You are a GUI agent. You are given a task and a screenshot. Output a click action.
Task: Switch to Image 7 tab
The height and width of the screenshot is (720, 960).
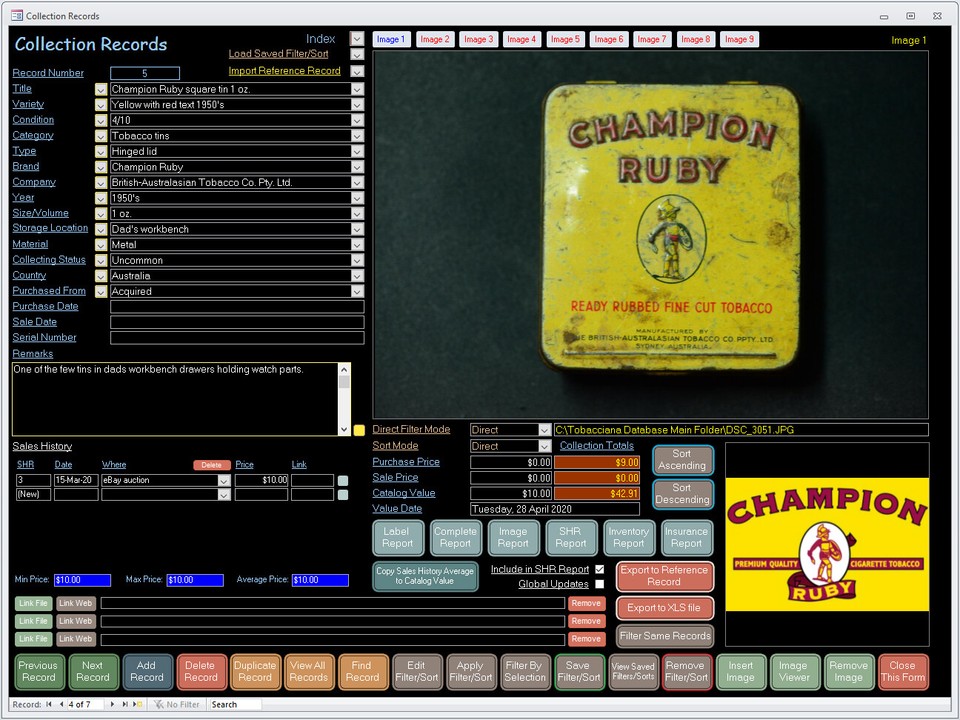point(652,39)
